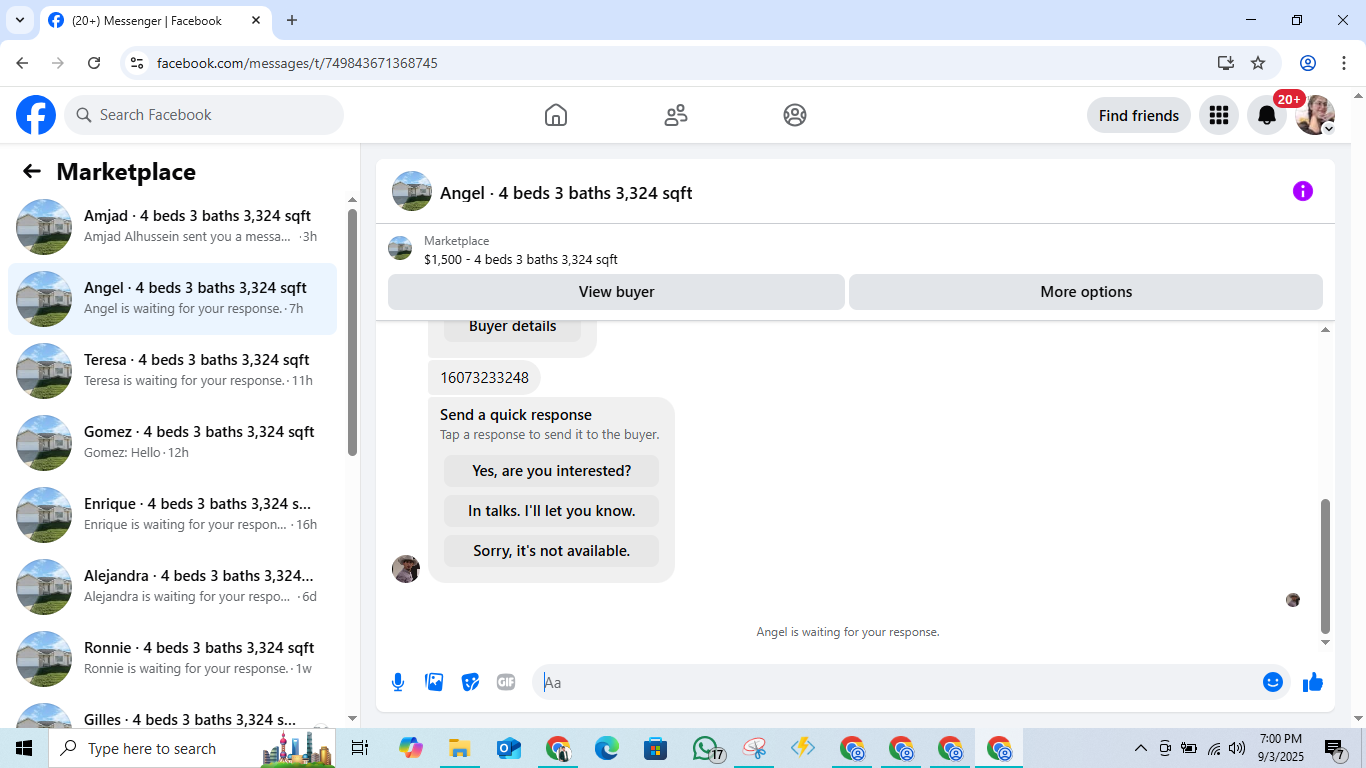The height and width of the screenshot is (768, 1366).
Task: Focus the message text box
Action: [x=898, y=682]
